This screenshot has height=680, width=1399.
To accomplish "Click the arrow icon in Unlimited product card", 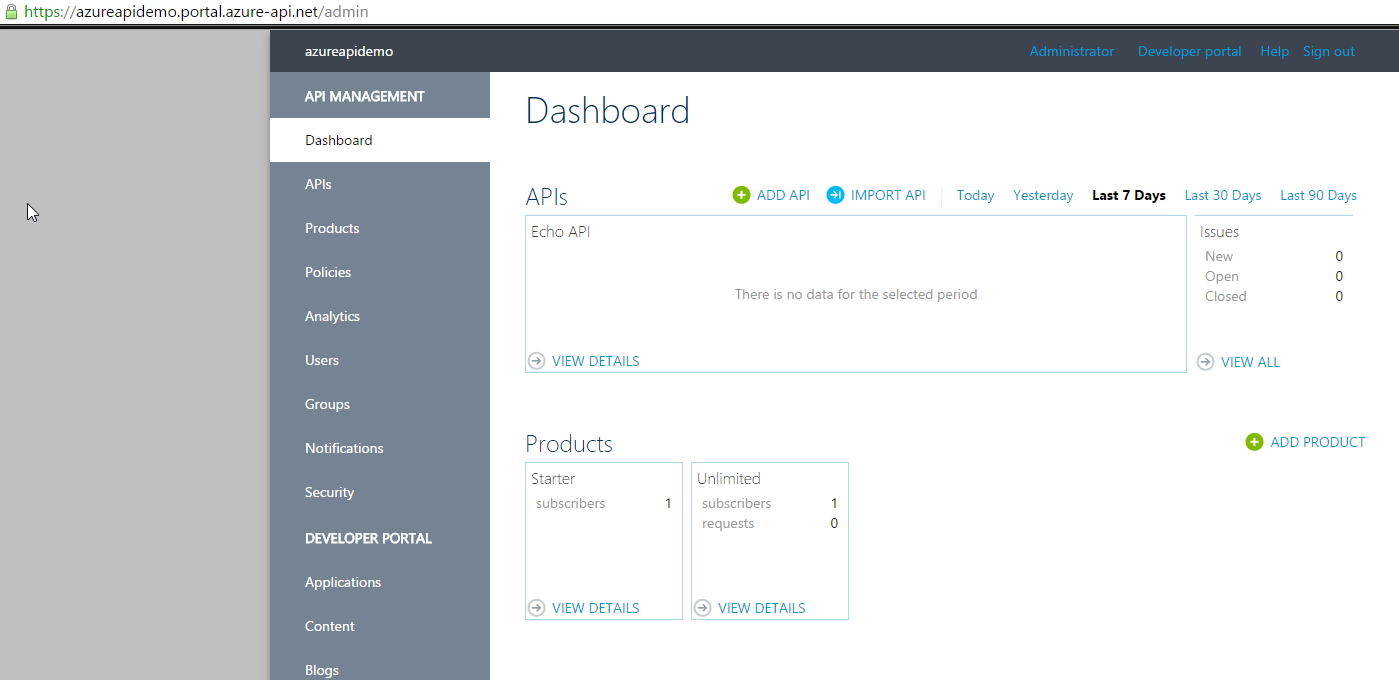I will coord(703,608).
